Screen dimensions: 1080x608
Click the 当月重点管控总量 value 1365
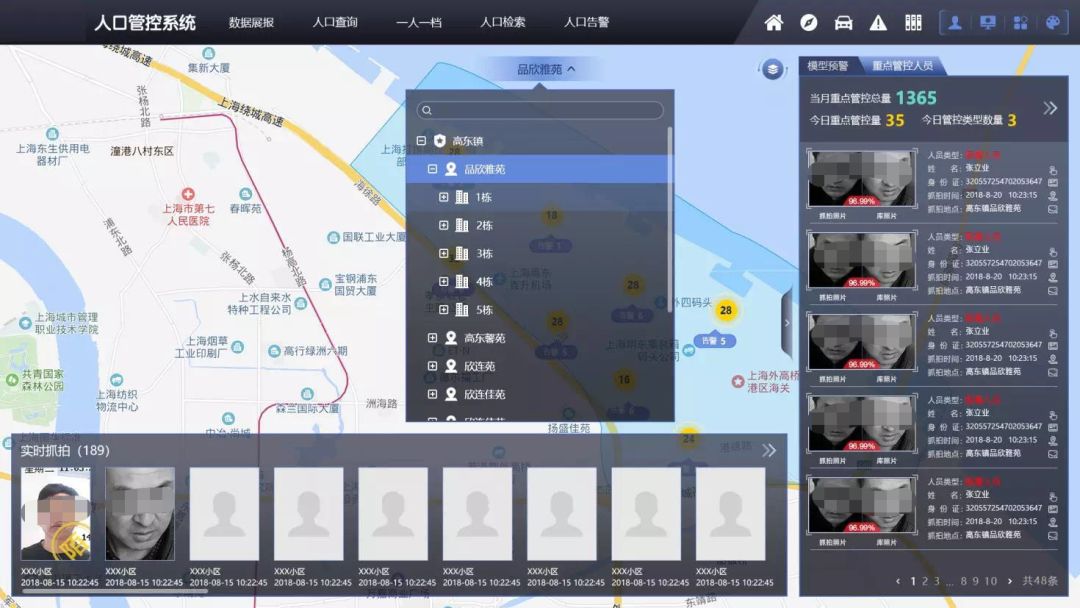pos(916,98)
